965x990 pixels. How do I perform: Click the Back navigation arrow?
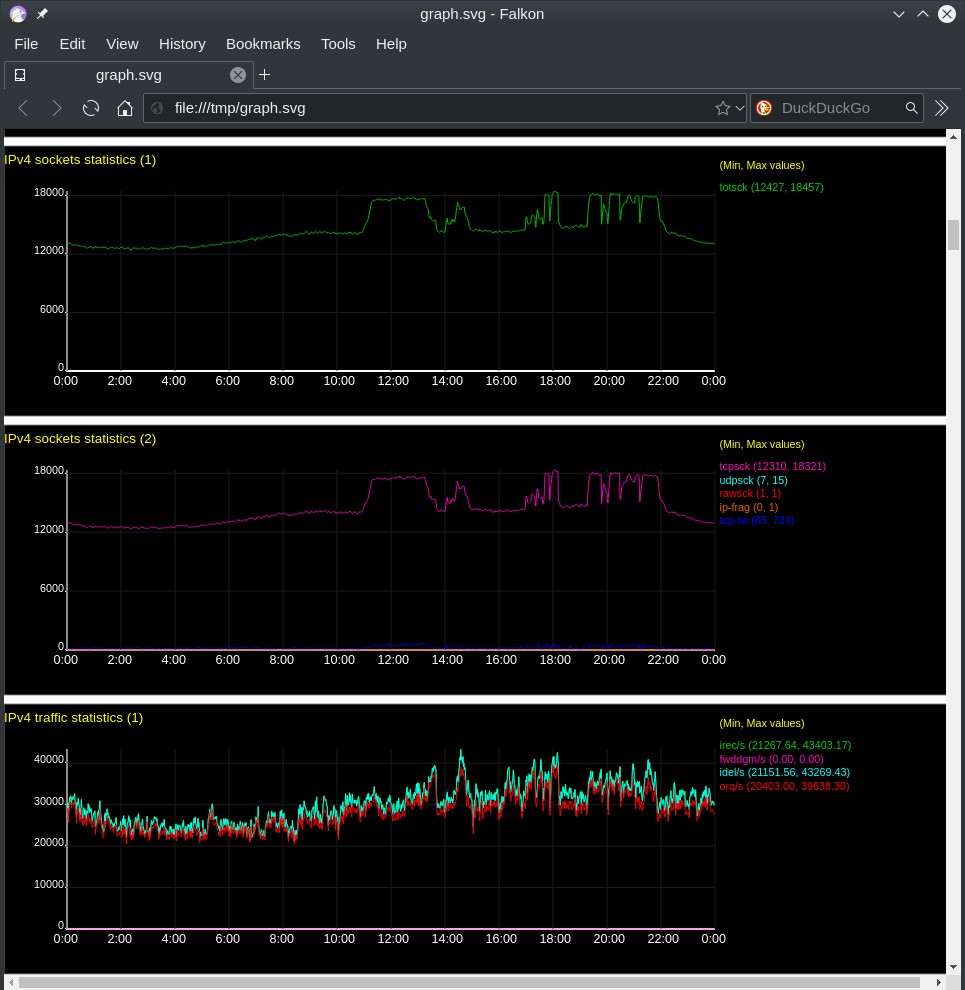coord(24,108)
